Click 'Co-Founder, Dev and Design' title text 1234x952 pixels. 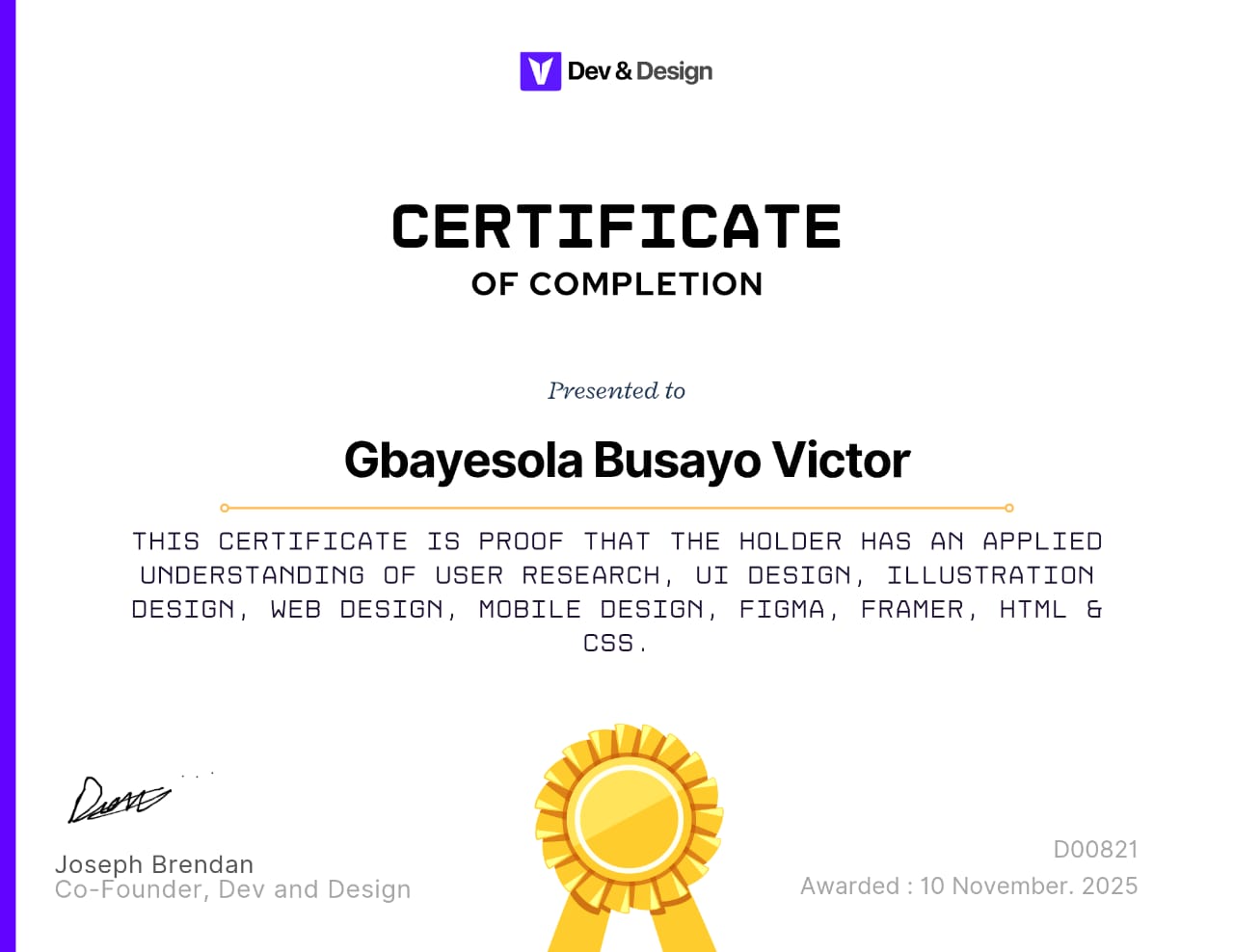(x=232, y=889)
